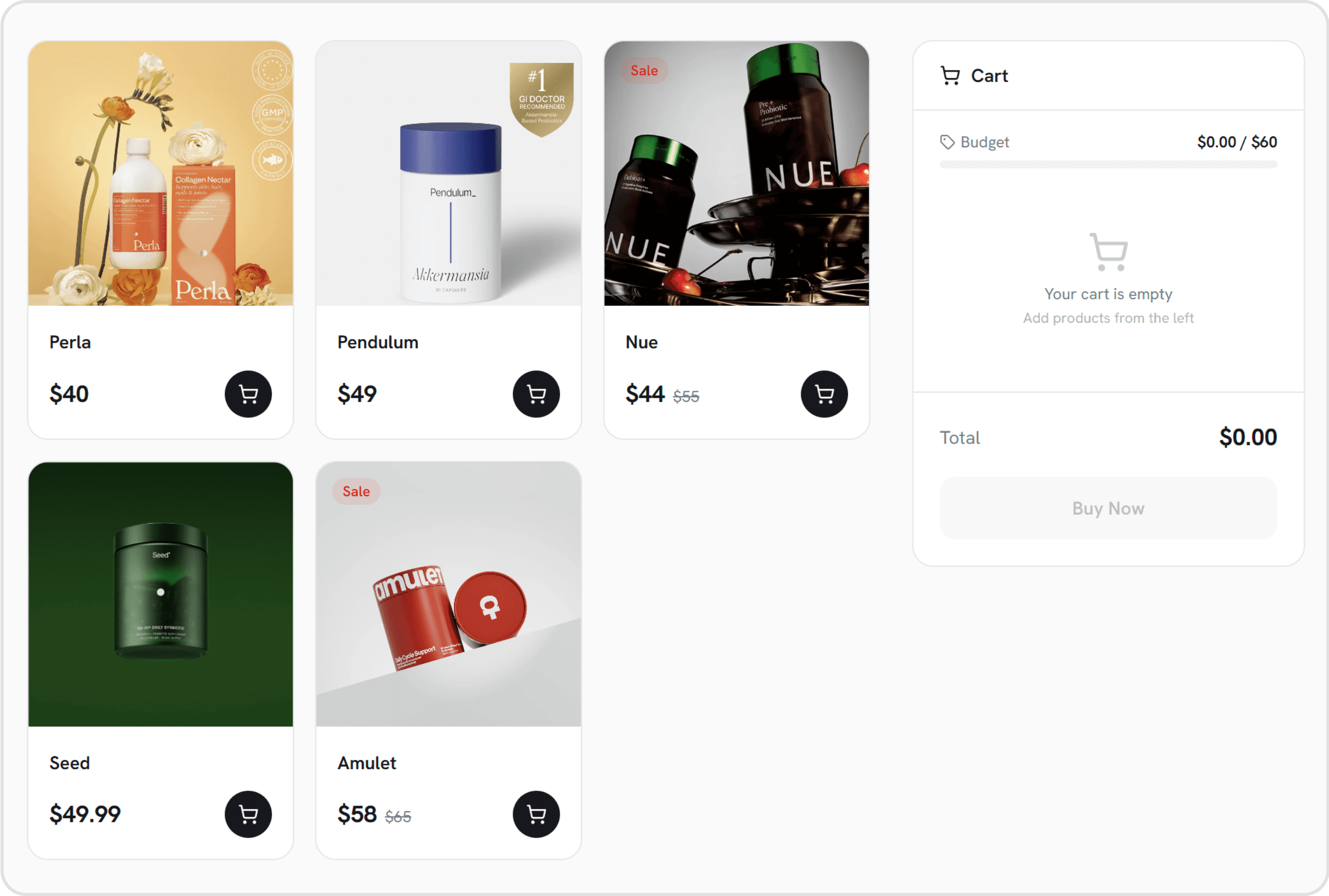Image resolution: width=1329 pixels, height=896 pixels.
Task: Open the Seed product image
Action: click(x=161, y=594)
